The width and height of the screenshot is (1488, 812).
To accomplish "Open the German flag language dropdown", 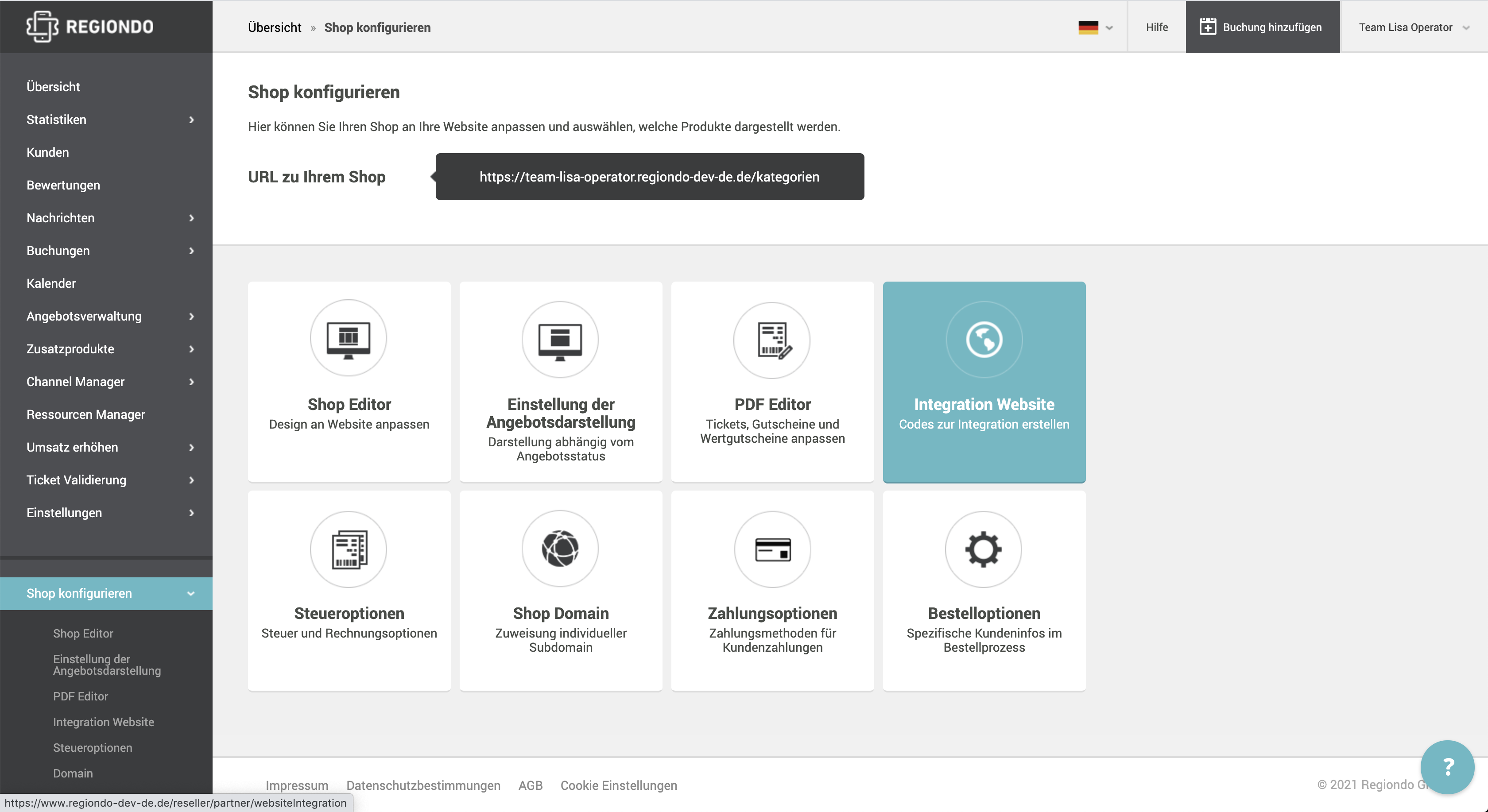I will tap(1095, 27).
